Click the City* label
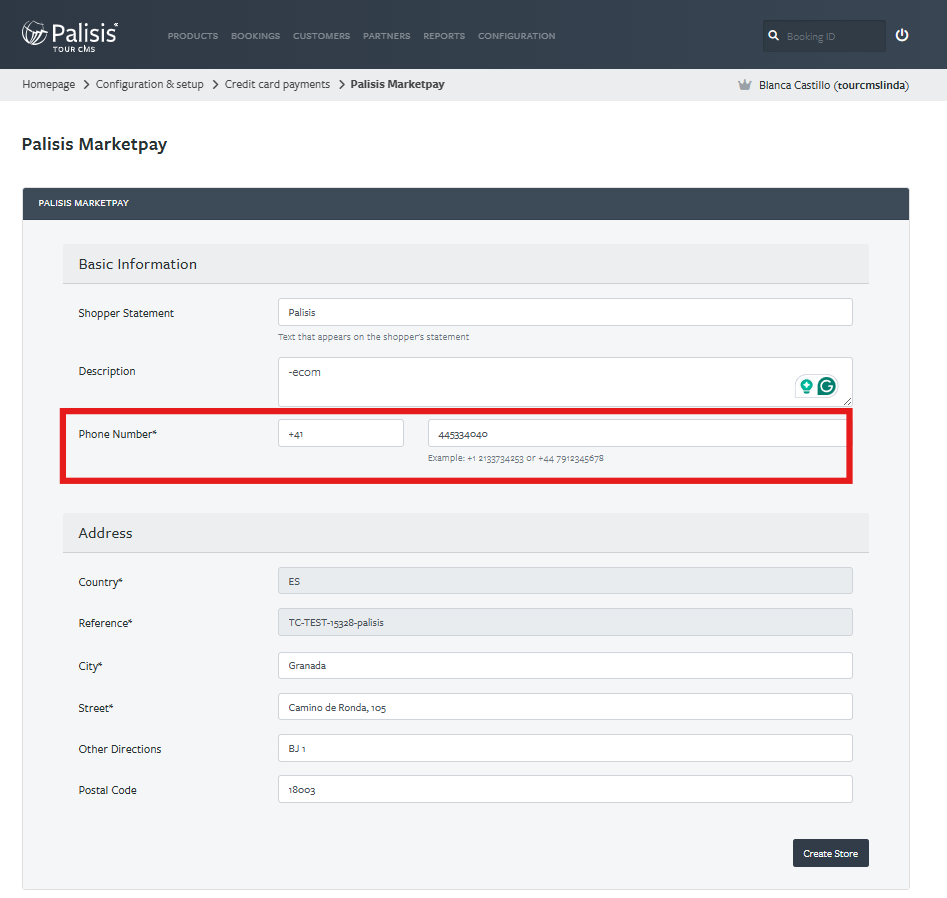This screenshot has height=898, width=947. point(90,666)
